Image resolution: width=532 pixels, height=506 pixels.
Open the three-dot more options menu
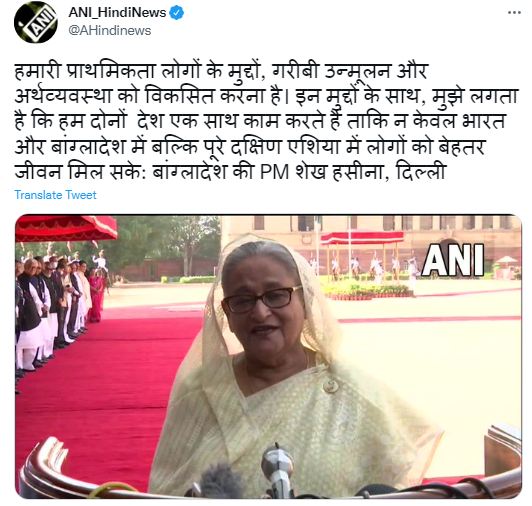pyautogui.click(x=514, y=13)
